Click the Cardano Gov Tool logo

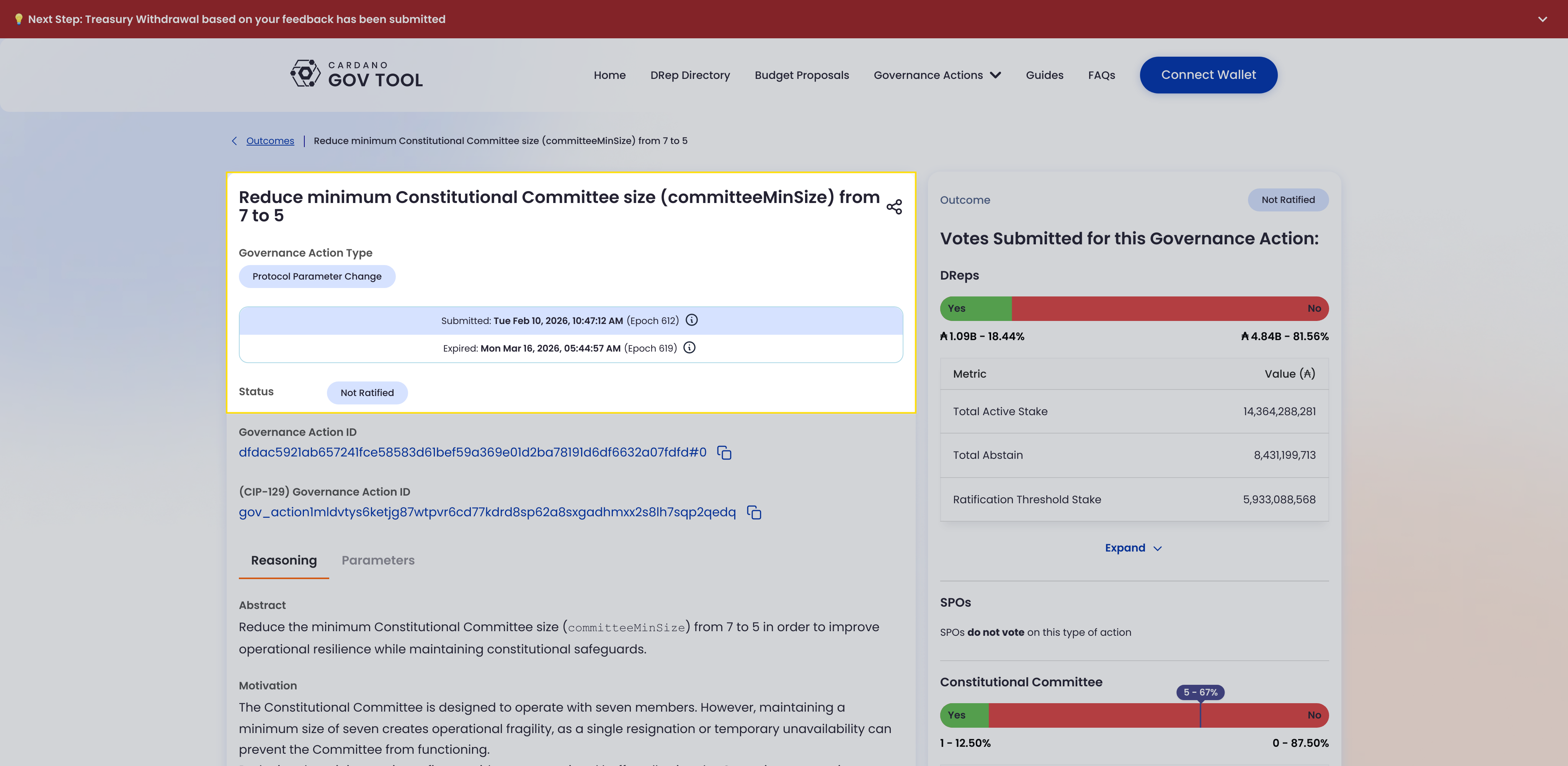tap(357, 74)
